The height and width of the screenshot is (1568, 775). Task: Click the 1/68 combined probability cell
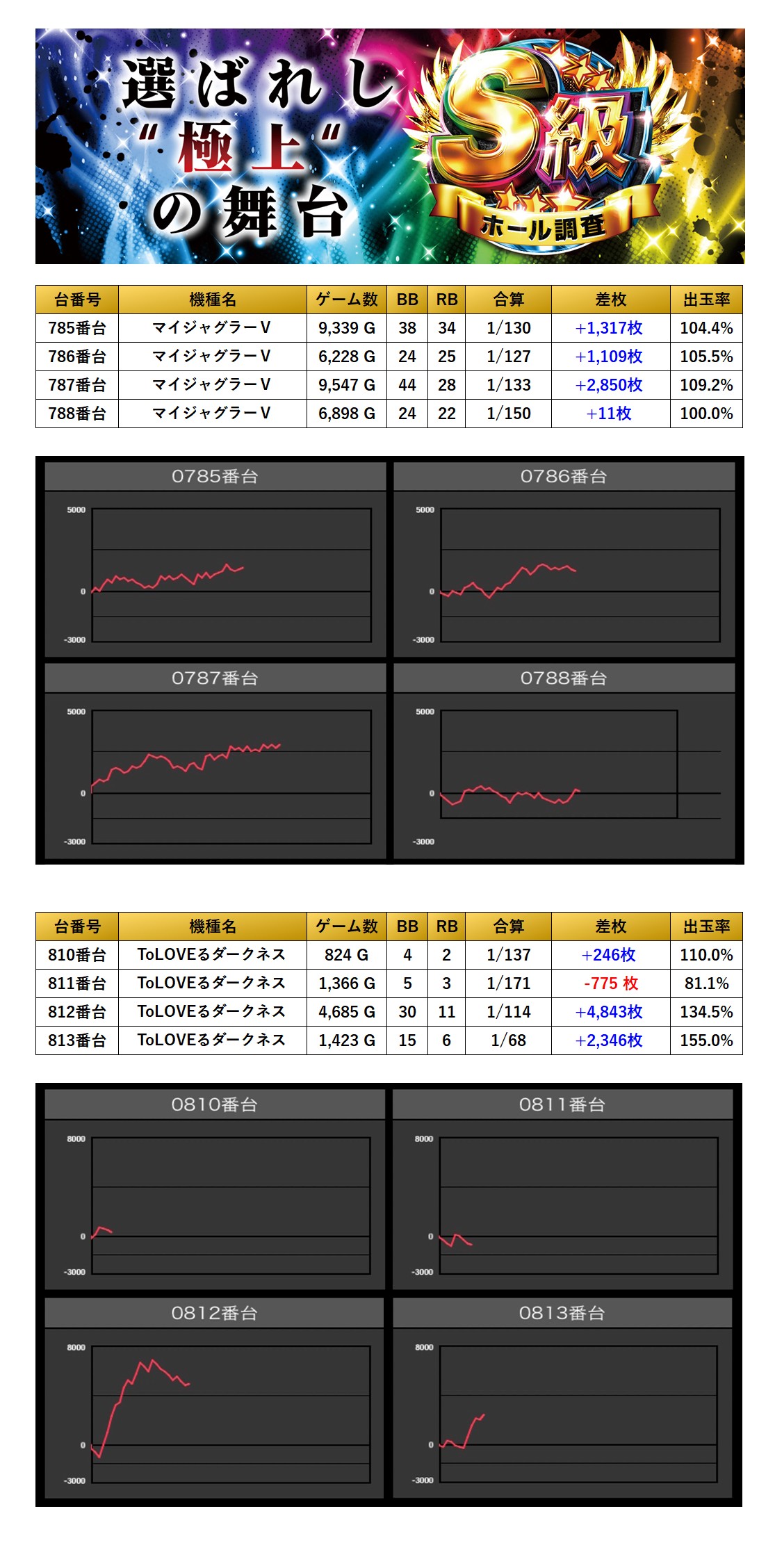[x=508, y=1040]
